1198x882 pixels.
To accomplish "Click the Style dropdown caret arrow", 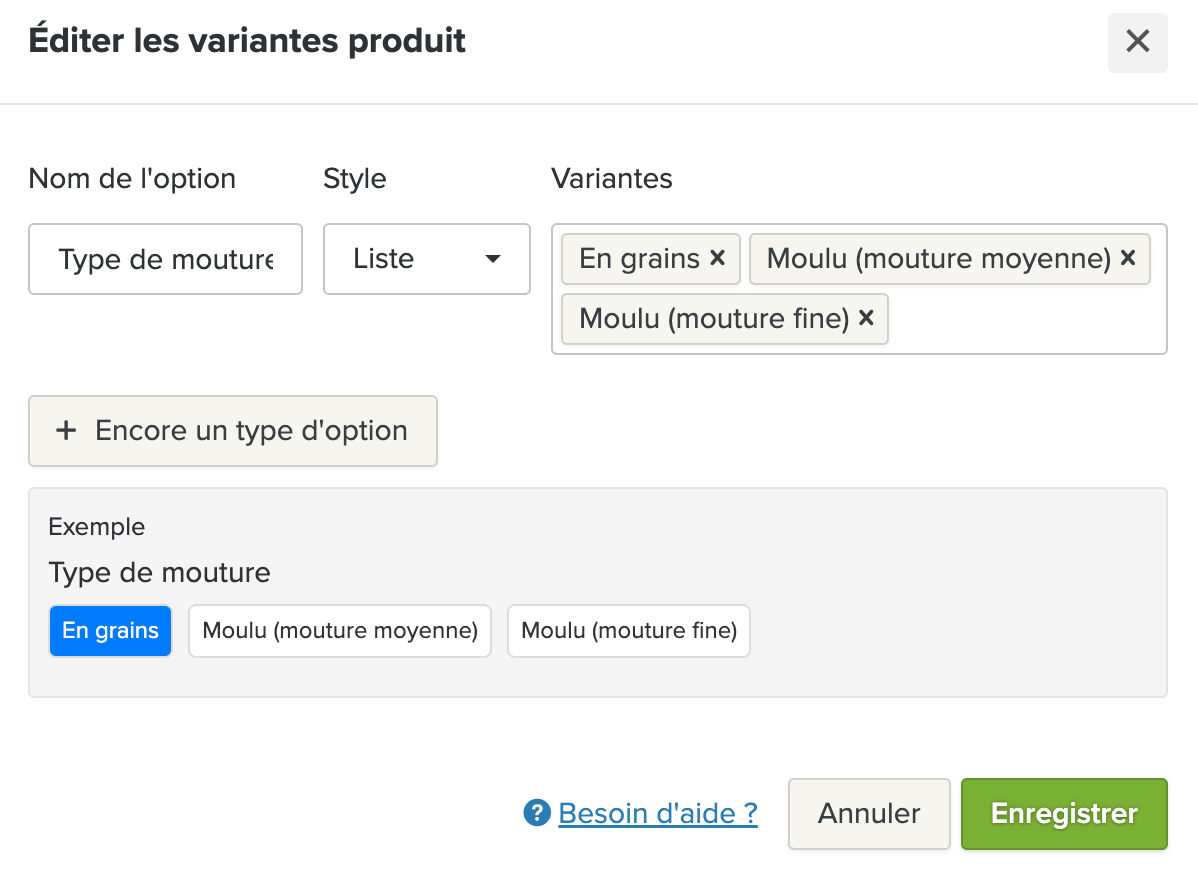I will (x=492, y=259).
